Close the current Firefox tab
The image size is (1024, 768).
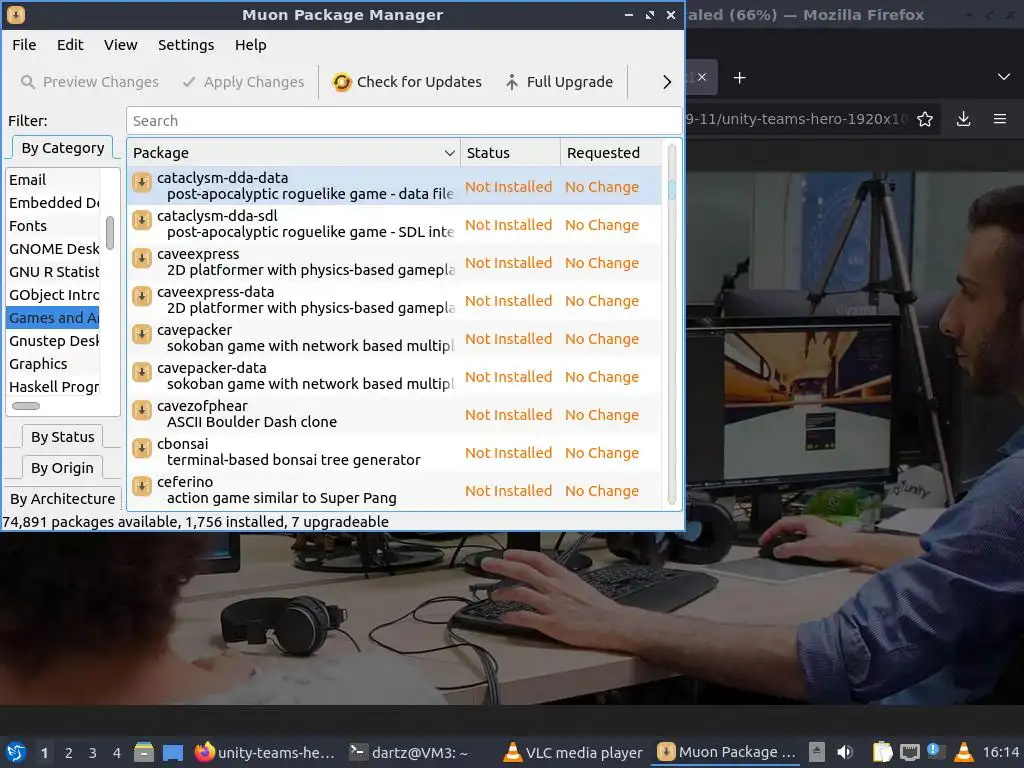(701, 77)
